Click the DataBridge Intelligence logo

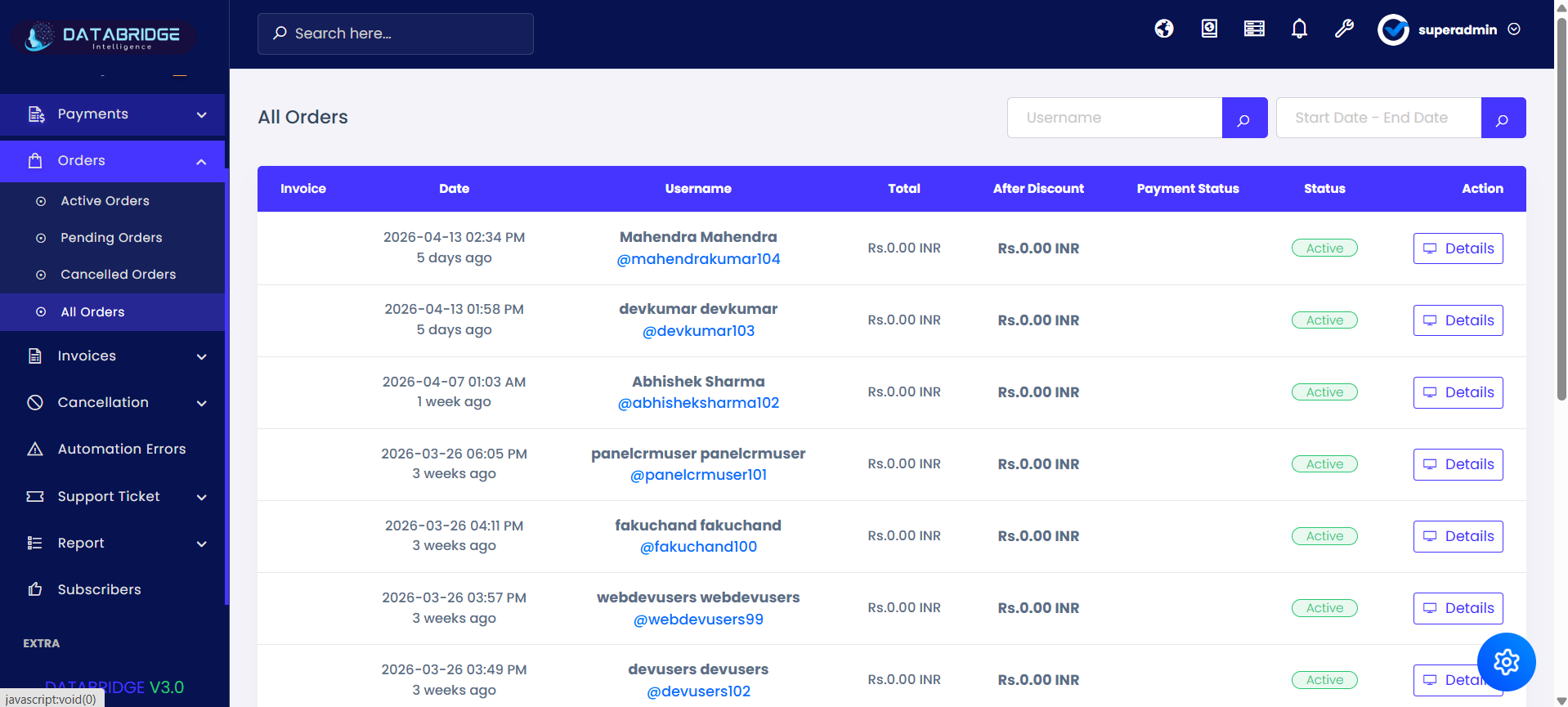pyautogui.click(x=103, y=36)
